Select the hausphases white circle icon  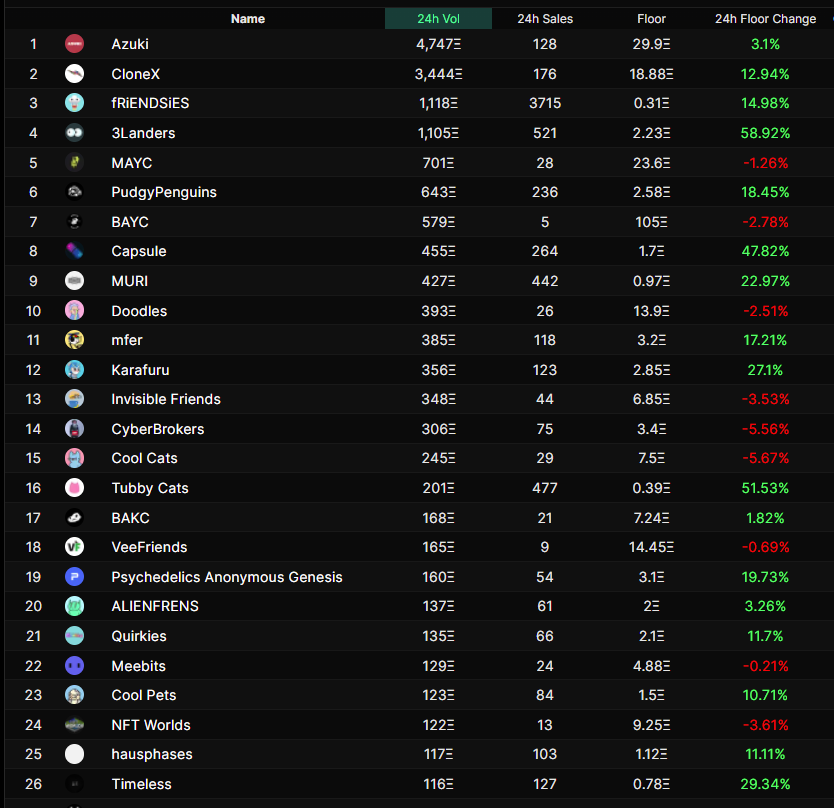coord(74,753)
